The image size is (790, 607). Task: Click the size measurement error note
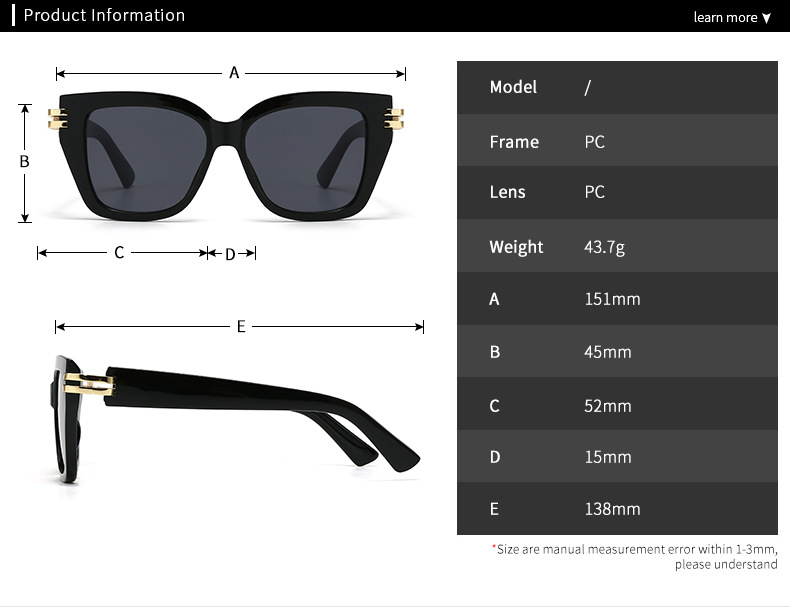(635, 557)
